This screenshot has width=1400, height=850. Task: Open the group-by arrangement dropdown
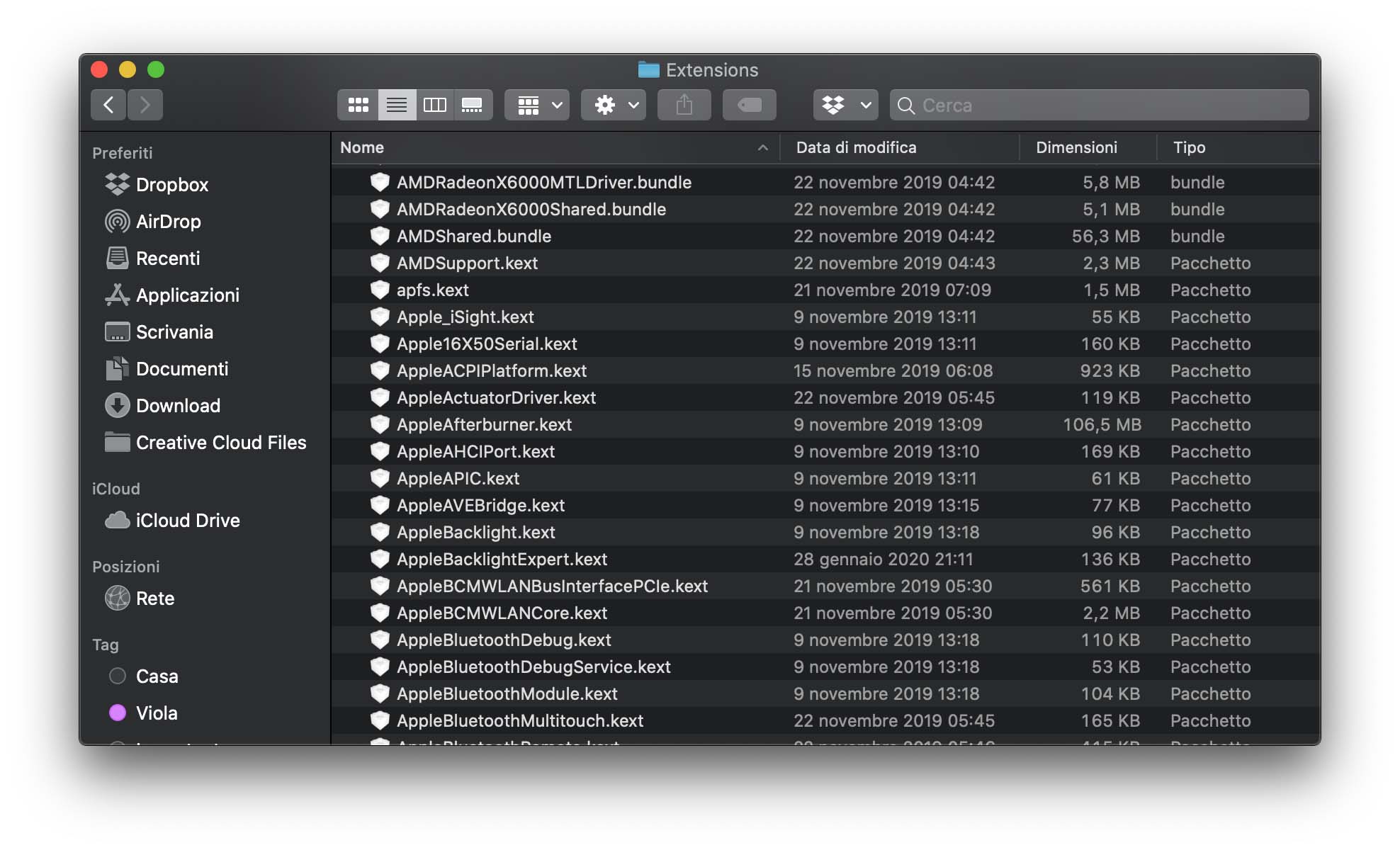(537, 106)
